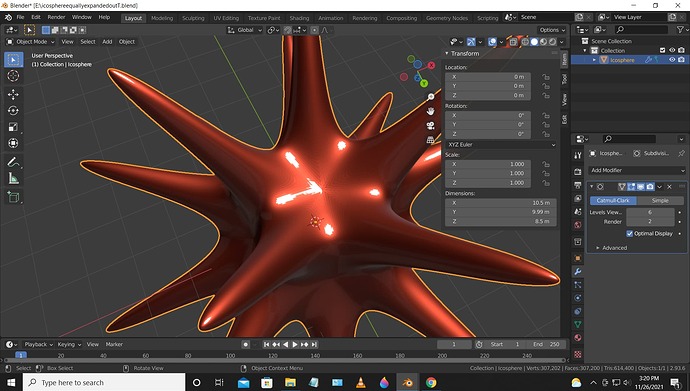The width and height of the screenshot is (690, 391).
Task: Toggle Collection exclude checkbox in outliner
Action: (x=662, y=51)
